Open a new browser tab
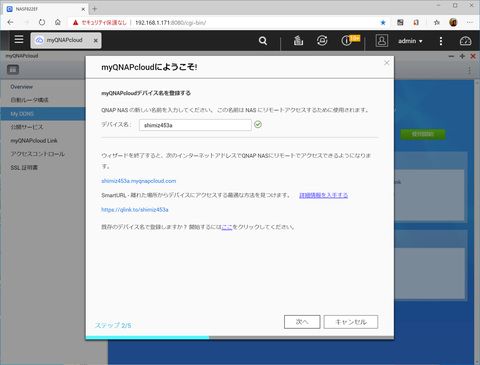This screenshot has width=480, height=365. coord(95,9)
